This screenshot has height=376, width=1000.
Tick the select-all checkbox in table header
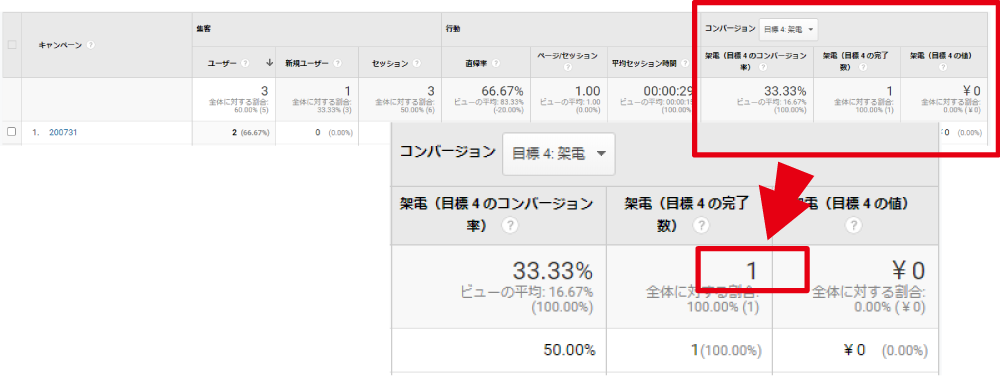pos(11,45)
